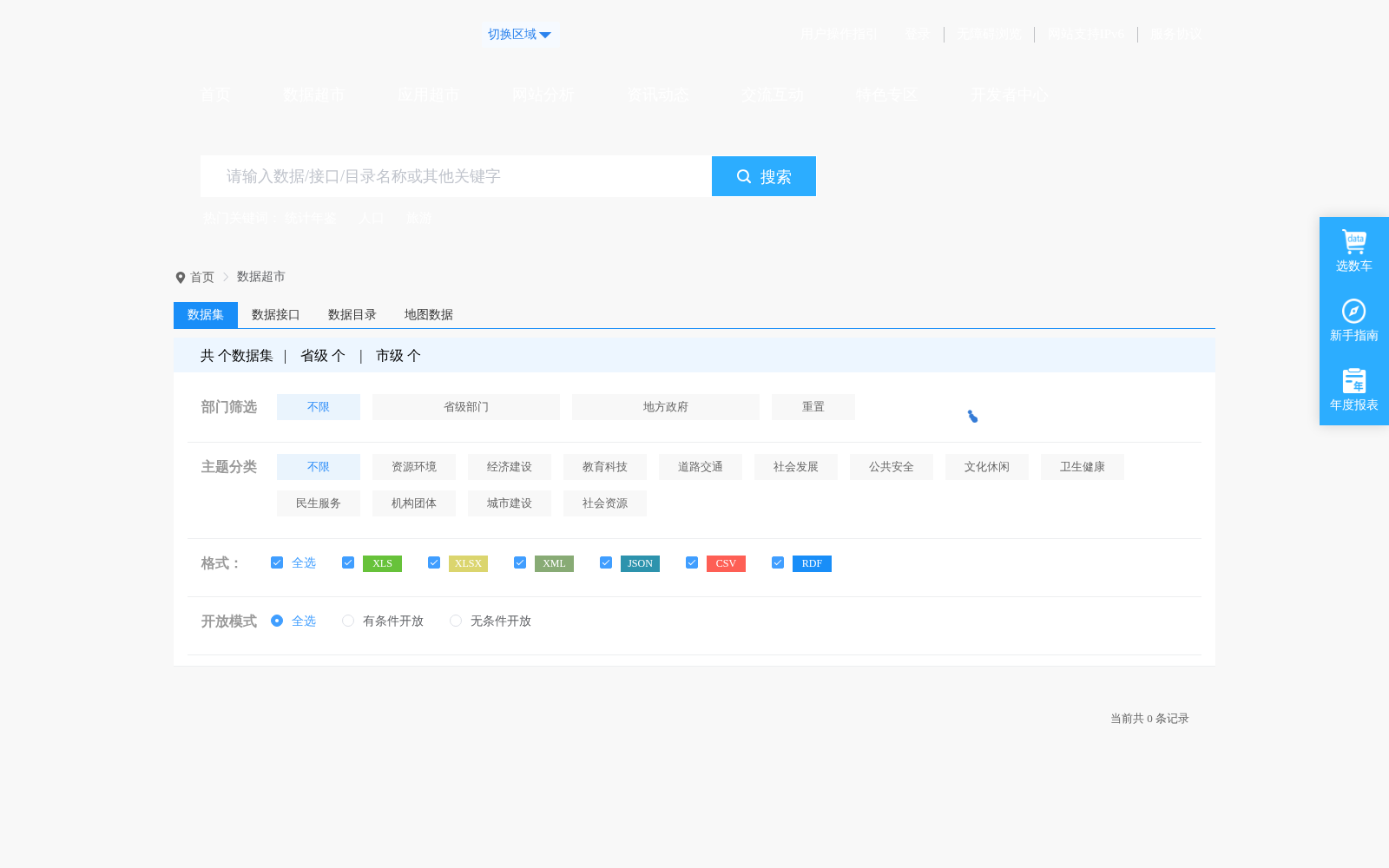This screenshot has height=868, width=1389.
Task: Click the green XLS format tag
Action: [383, 563]
